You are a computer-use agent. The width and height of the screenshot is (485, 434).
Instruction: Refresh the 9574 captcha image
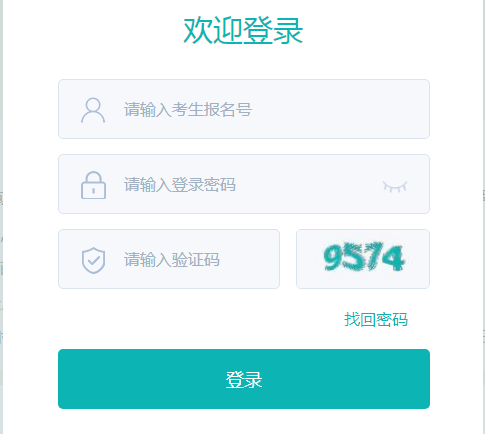click(x=363, y=259)
